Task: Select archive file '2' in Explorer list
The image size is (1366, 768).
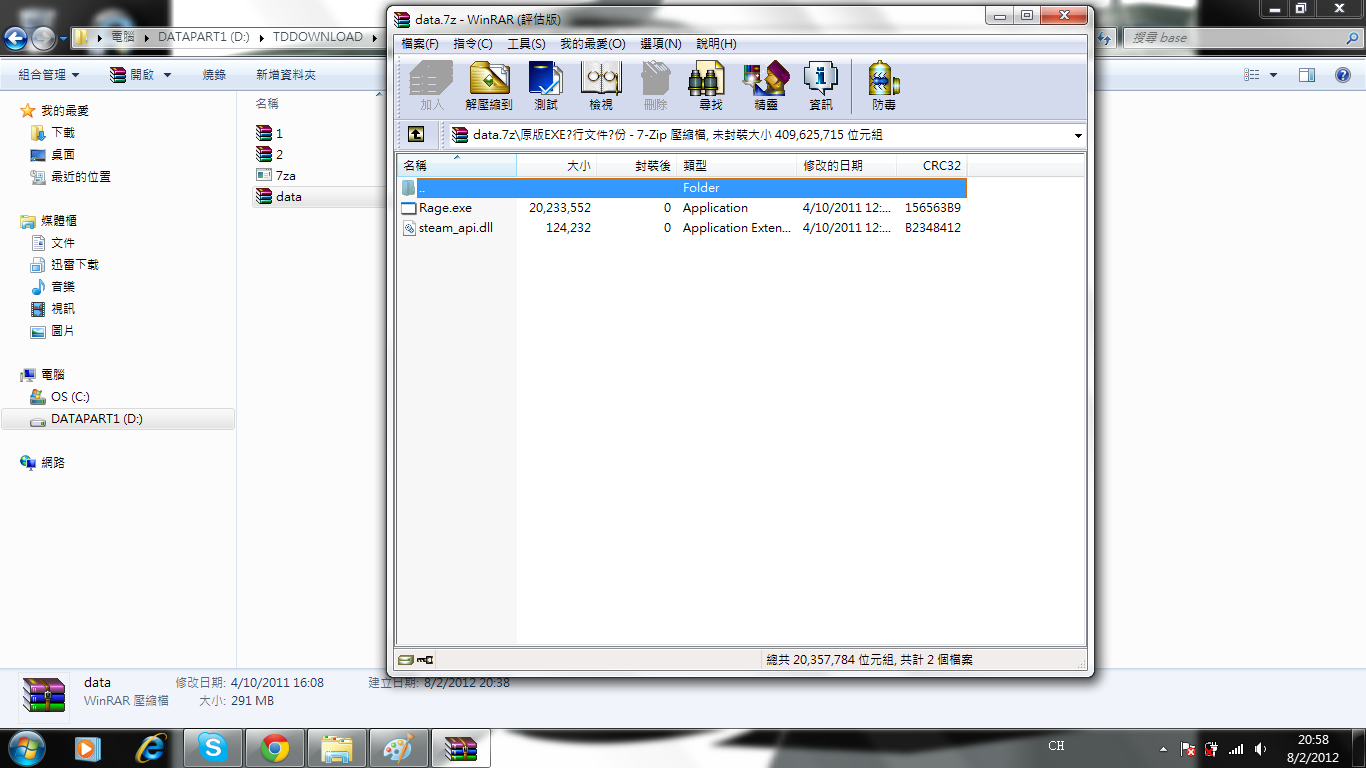Action: pos(270,154)
